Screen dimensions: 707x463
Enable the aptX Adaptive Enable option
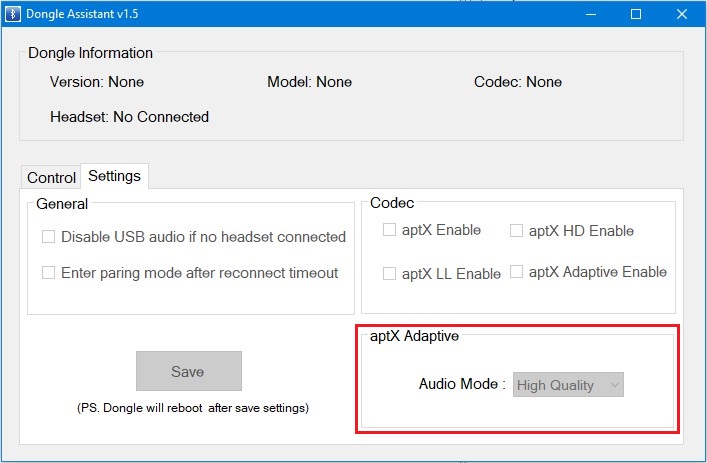pos(516,272)
